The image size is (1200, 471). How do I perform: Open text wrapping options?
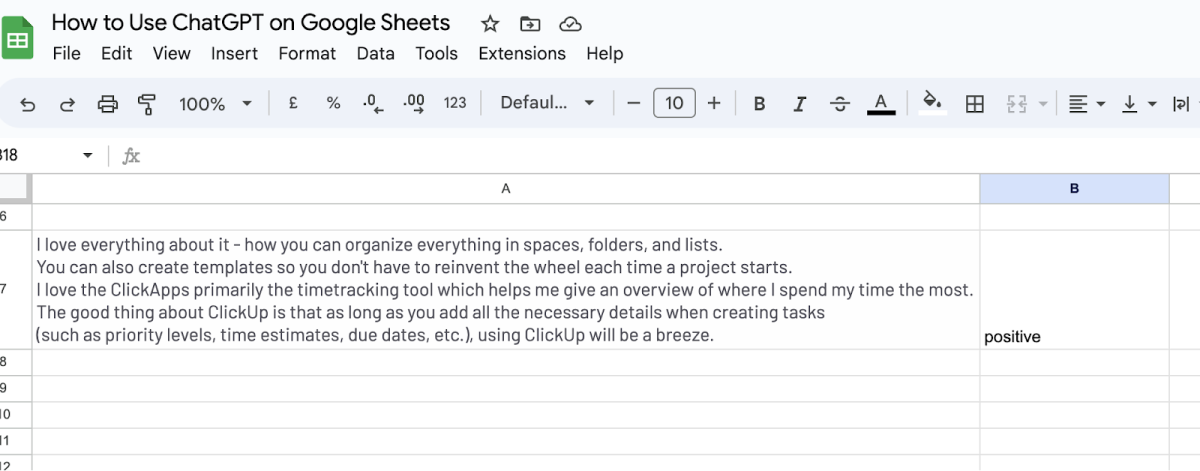(1182, 103)
